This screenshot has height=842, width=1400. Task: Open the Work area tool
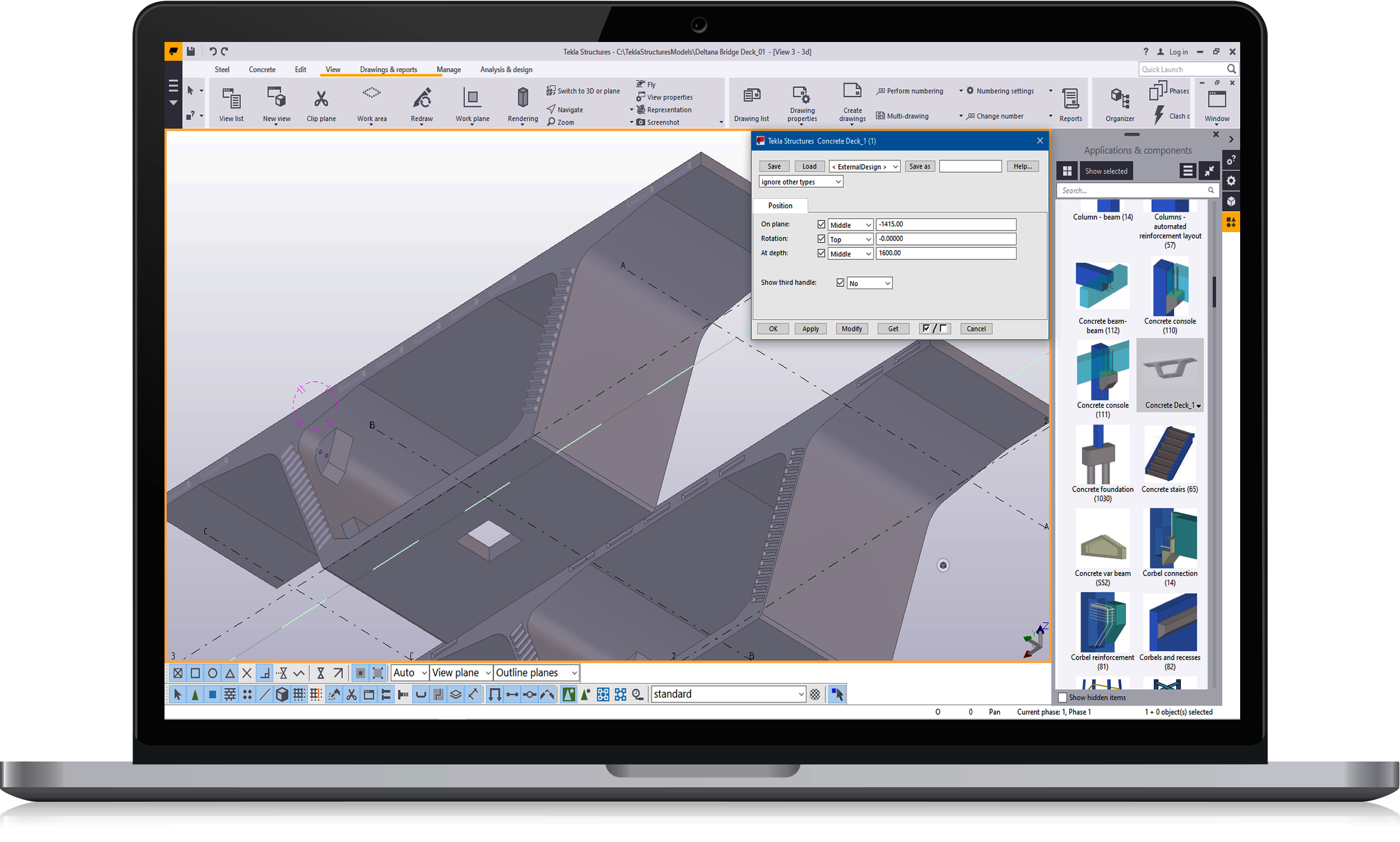click(x=372, y=94)
